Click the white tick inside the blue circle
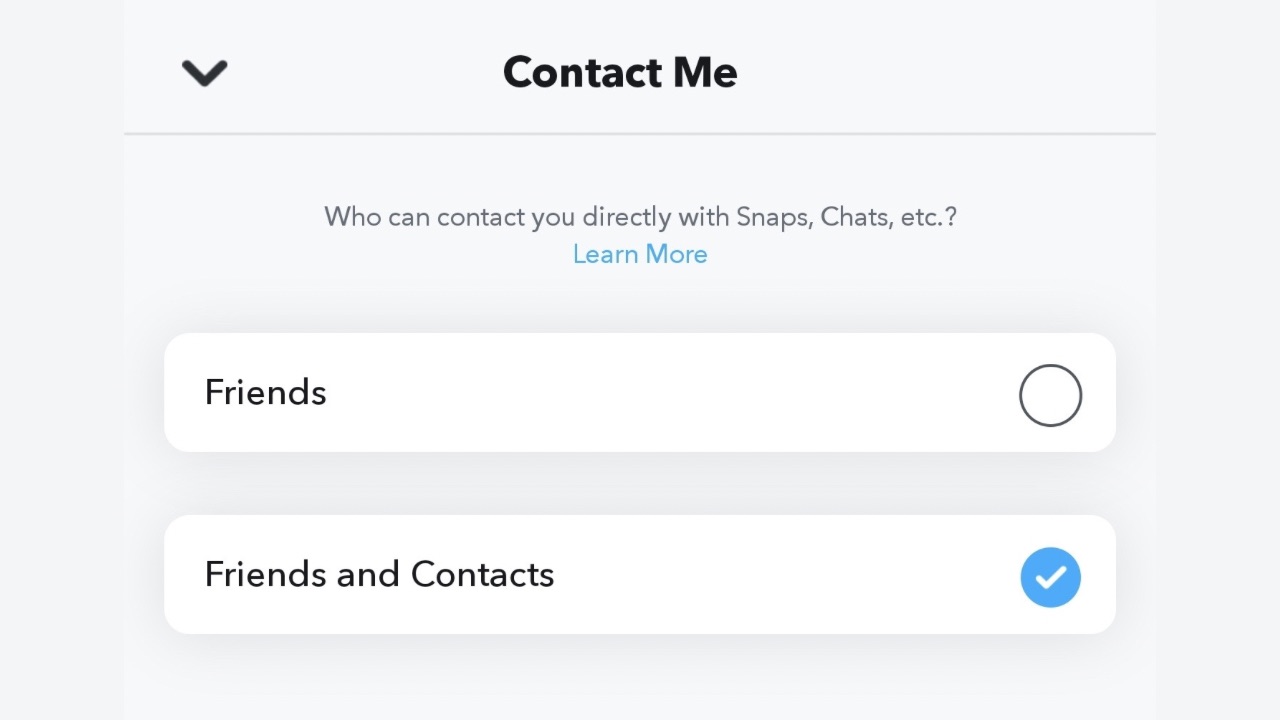The height and width of the screenshot is (720, 1280). pyautogui.click(x=1050, y=577)
